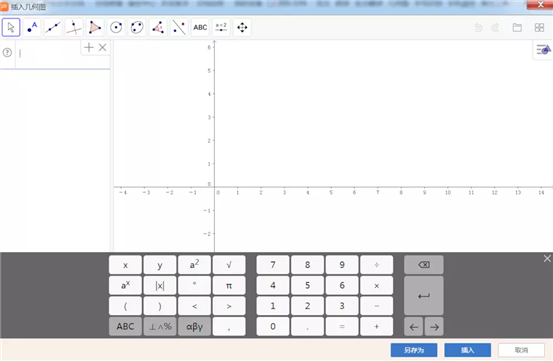Image resolution: width=553 pixels, height=362 pixels.
Task: Choose the Line through two points tool
Action: [x=53, y=28]
